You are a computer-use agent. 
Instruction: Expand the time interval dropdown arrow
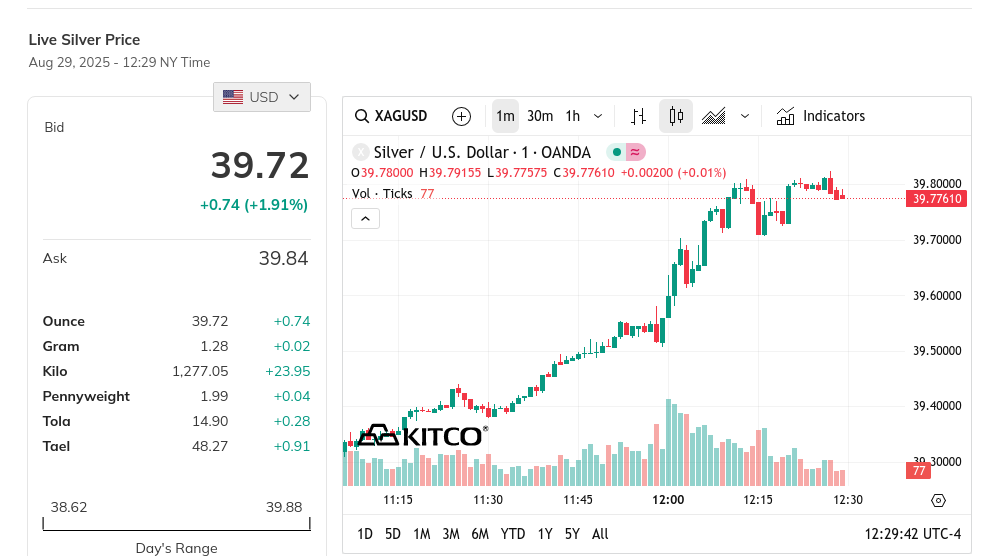click(x=597, y=116)
